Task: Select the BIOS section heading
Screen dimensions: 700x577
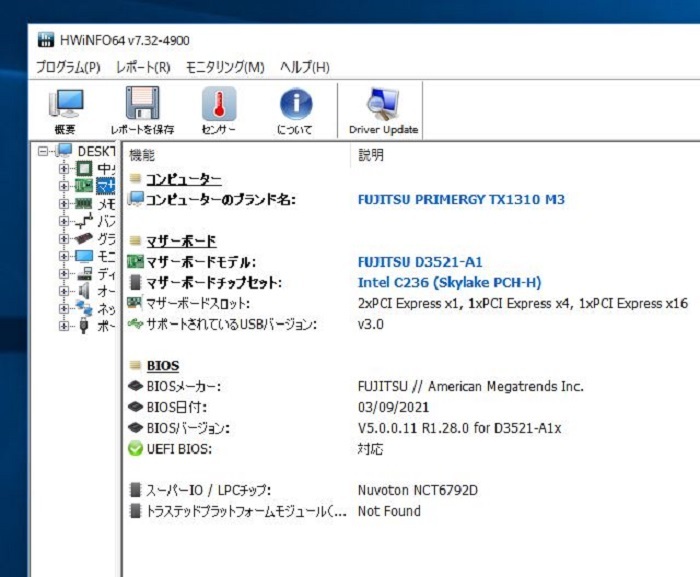Action: (x=163, y=366)
